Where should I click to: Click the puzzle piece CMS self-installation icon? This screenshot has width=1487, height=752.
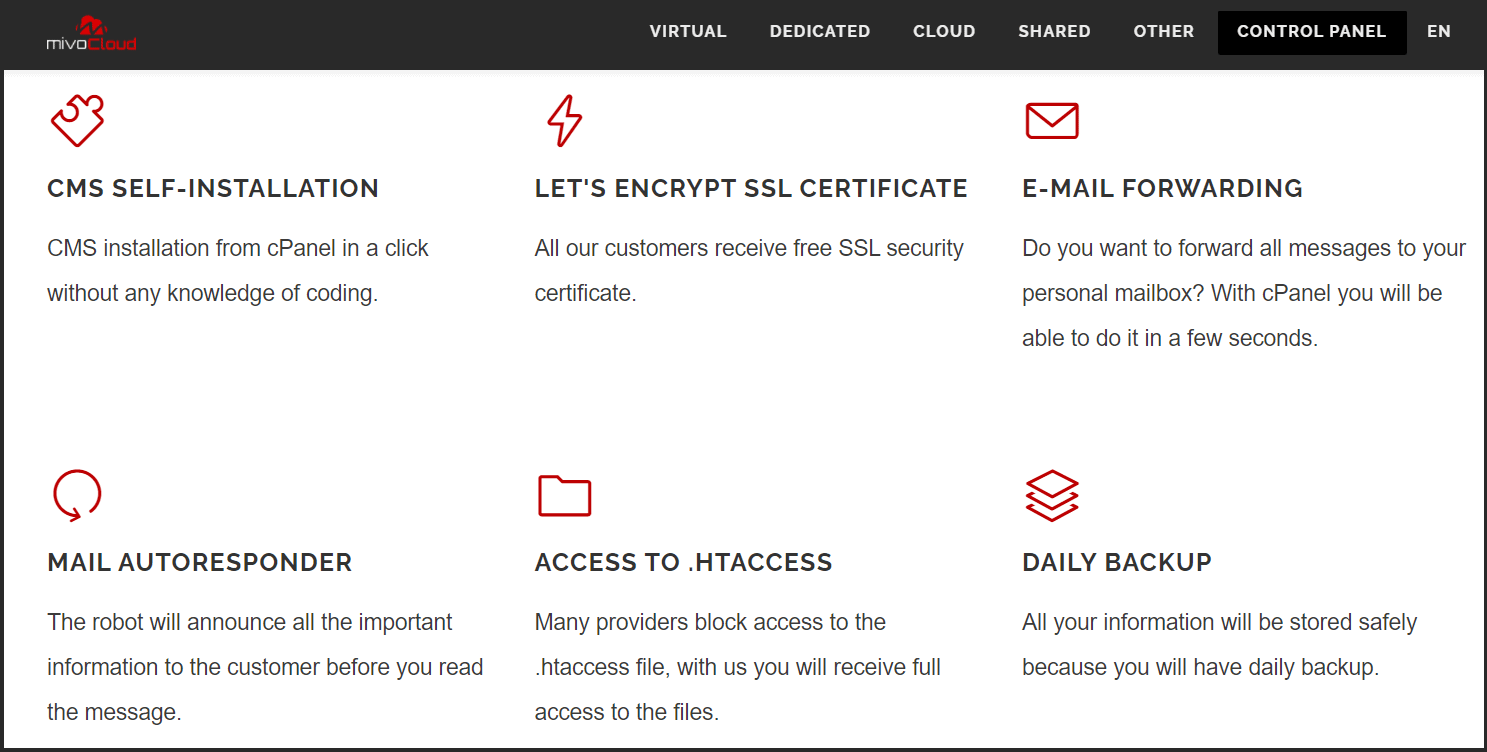coord(77,121)
